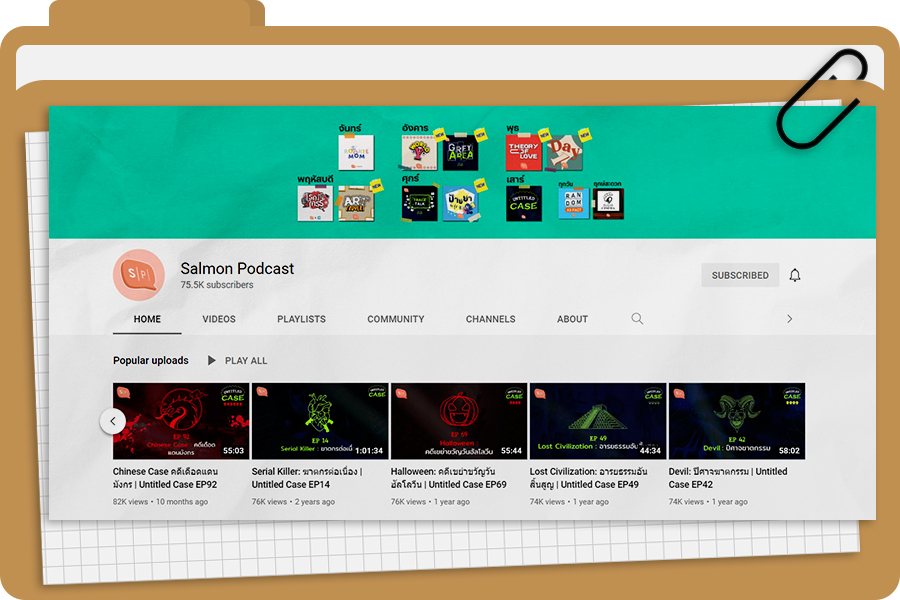Click the 55:44 duration badge
This screenshot has height=600, width=900.
511,451
